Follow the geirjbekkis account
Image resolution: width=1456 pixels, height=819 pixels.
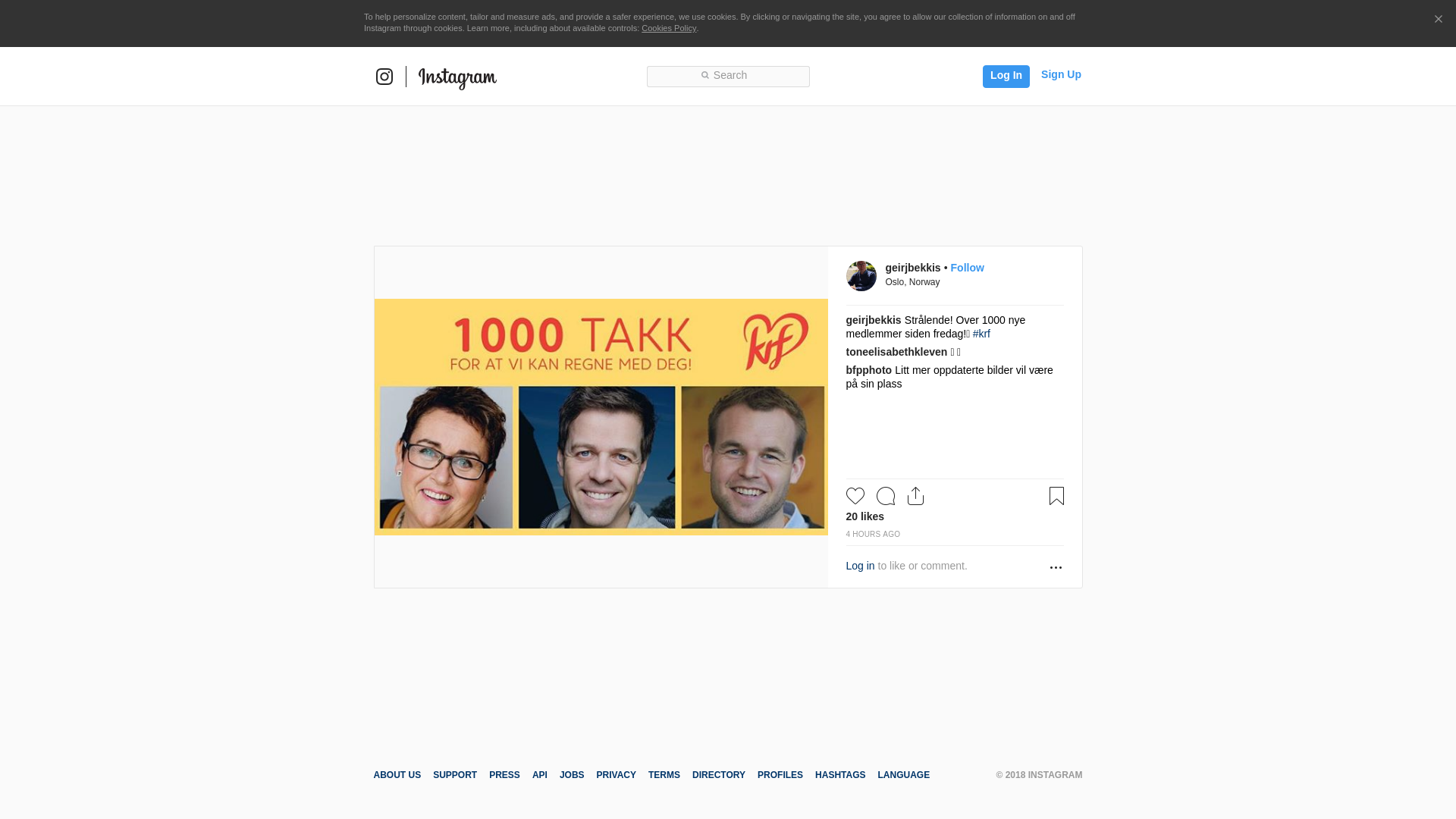[967, 268]
